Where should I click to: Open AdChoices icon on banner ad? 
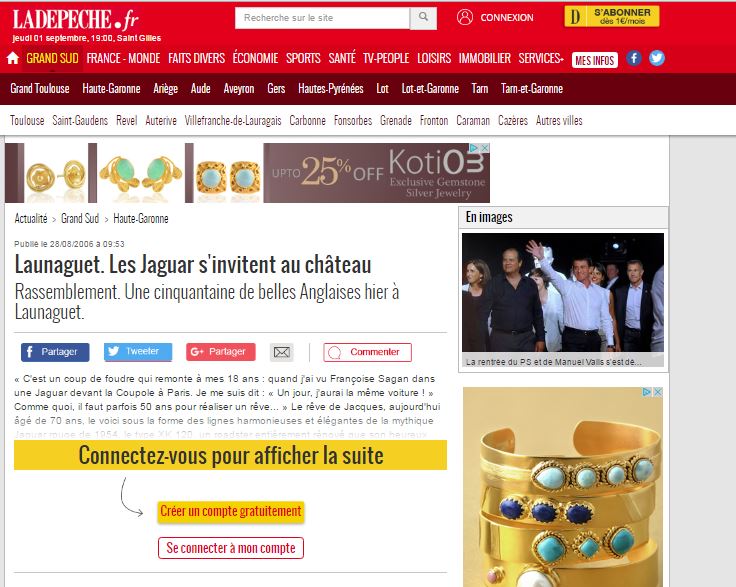[475, 148]
